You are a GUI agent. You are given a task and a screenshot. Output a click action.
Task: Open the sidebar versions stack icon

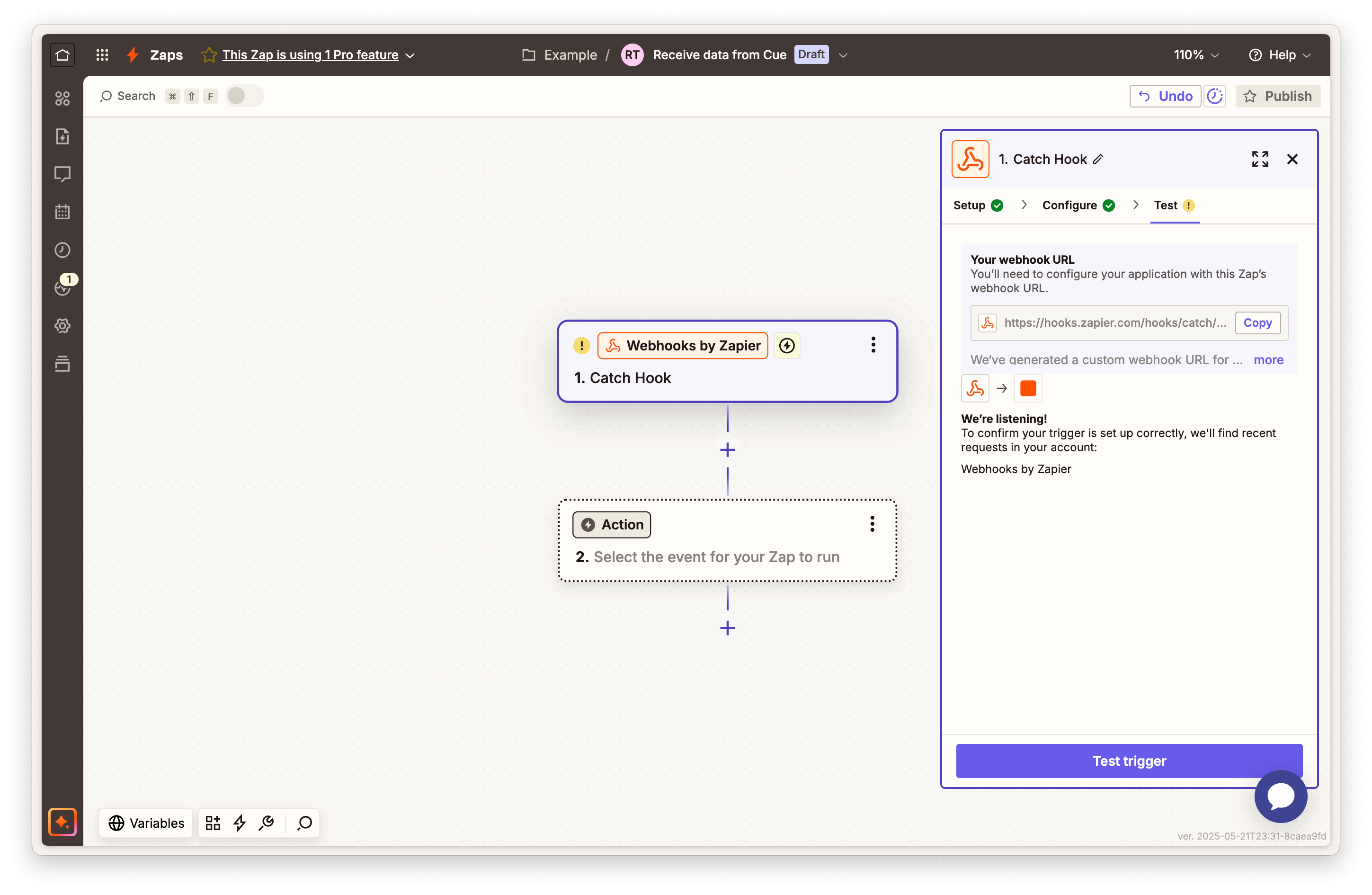coord(62,363)
